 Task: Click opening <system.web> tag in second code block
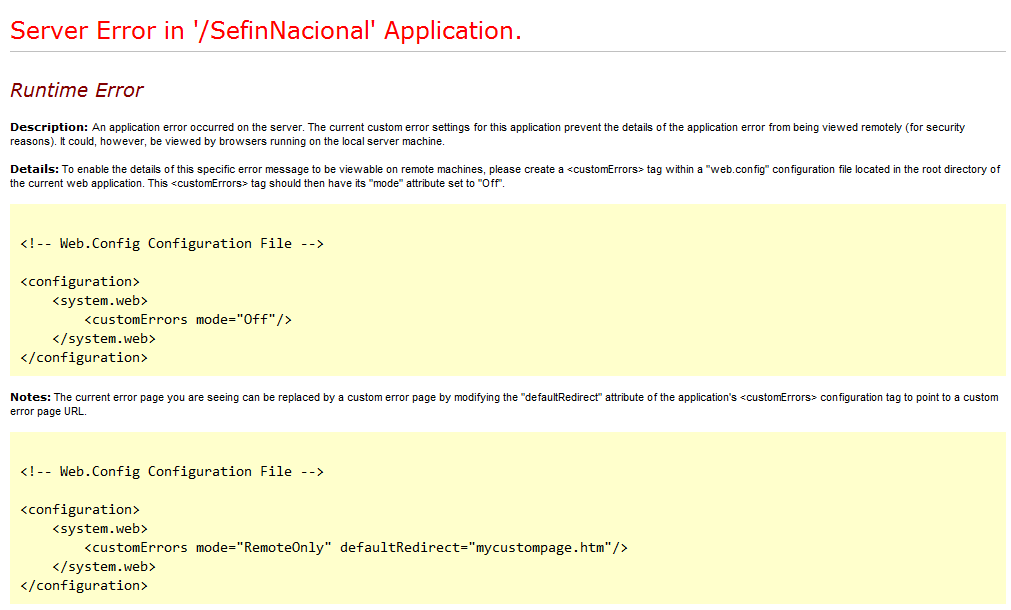100,528
